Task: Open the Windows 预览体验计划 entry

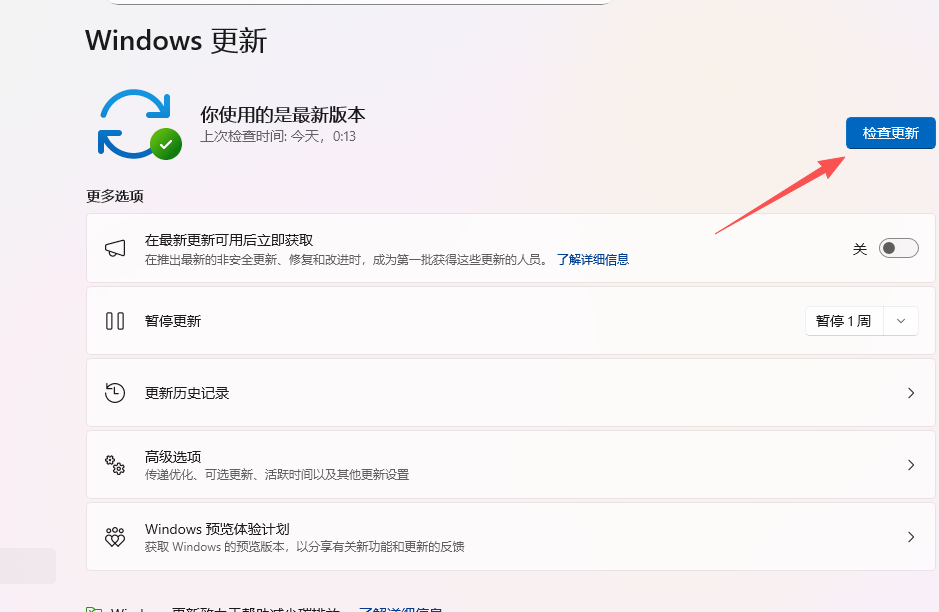Action: (x=217, y=529)
